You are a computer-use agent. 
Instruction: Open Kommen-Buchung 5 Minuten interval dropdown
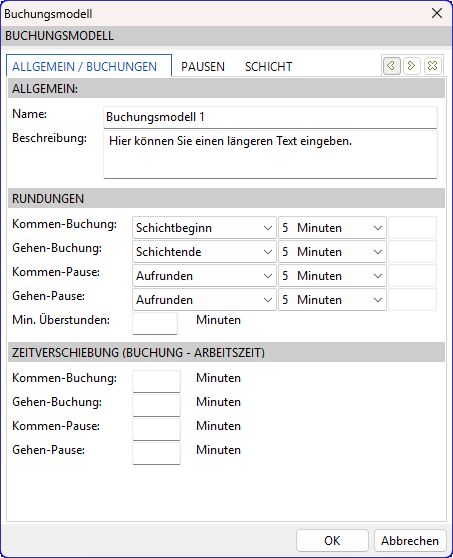click(x=332, y=228)
